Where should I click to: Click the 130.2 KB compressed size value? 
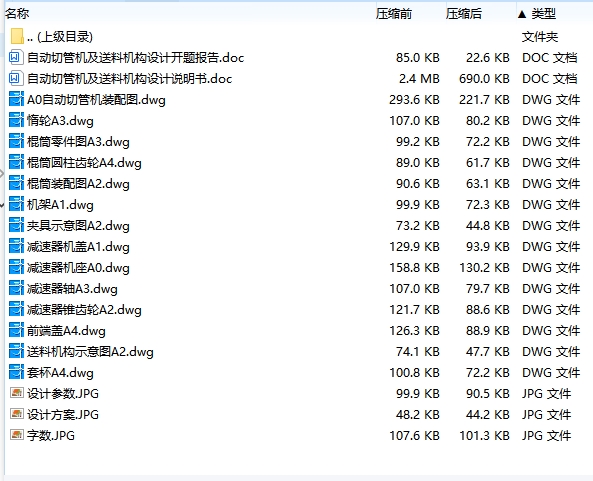coord(484,268)
